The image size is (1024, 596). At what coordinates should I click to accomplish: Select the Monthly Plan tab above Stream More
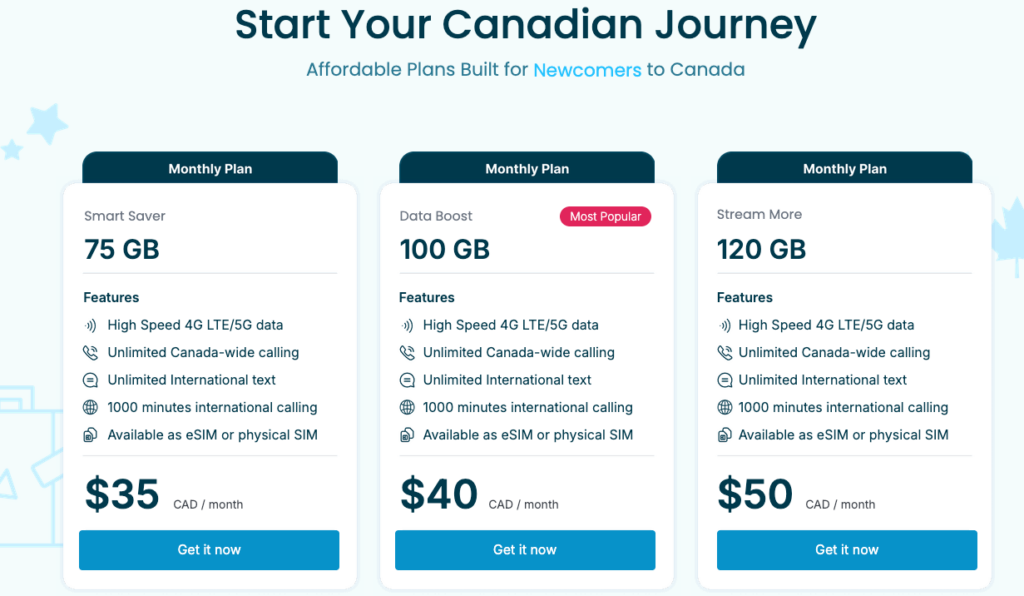click(x=845, y=169)
